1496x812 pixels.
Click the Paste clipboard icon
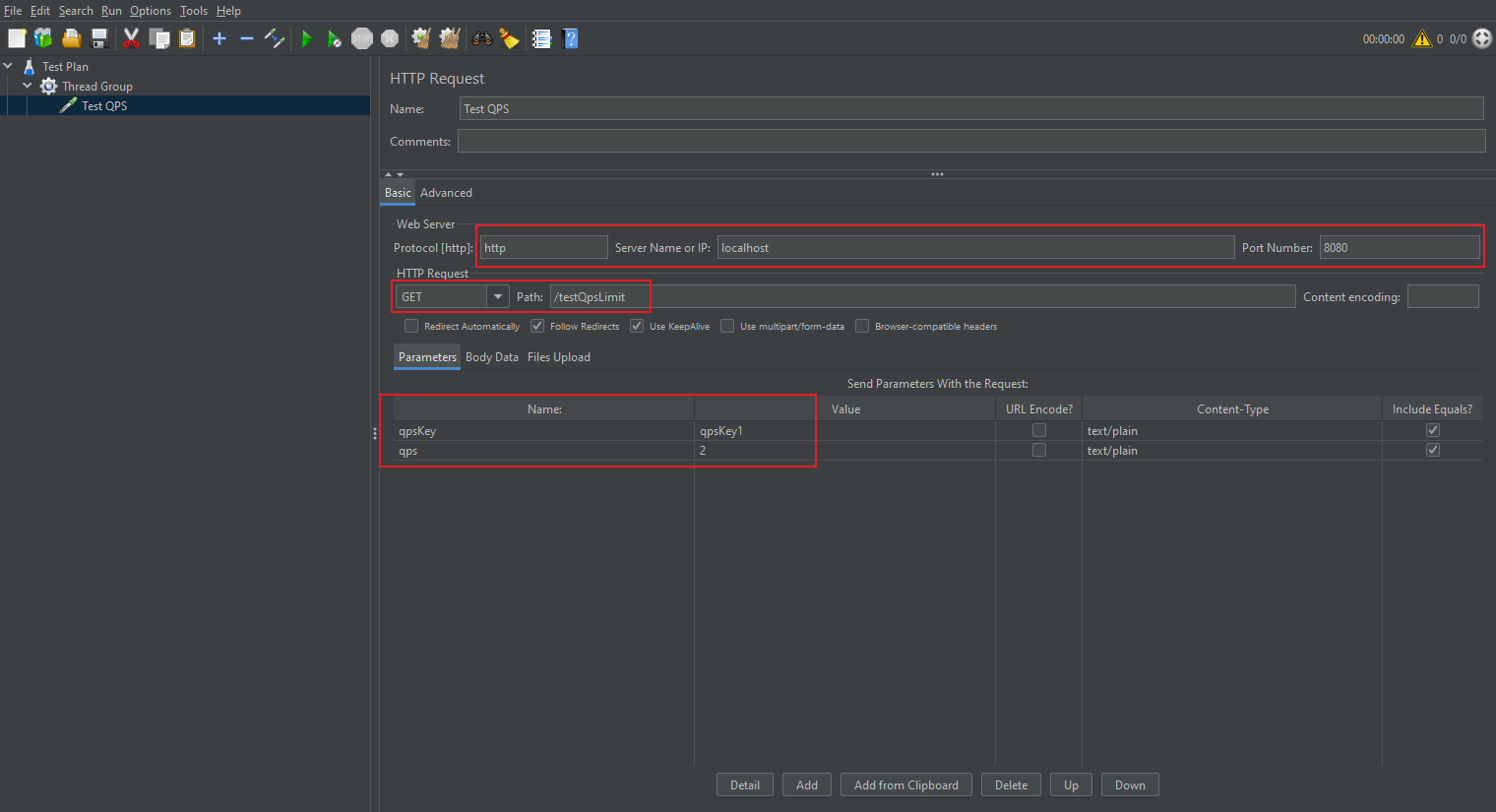tap(186, 38)
